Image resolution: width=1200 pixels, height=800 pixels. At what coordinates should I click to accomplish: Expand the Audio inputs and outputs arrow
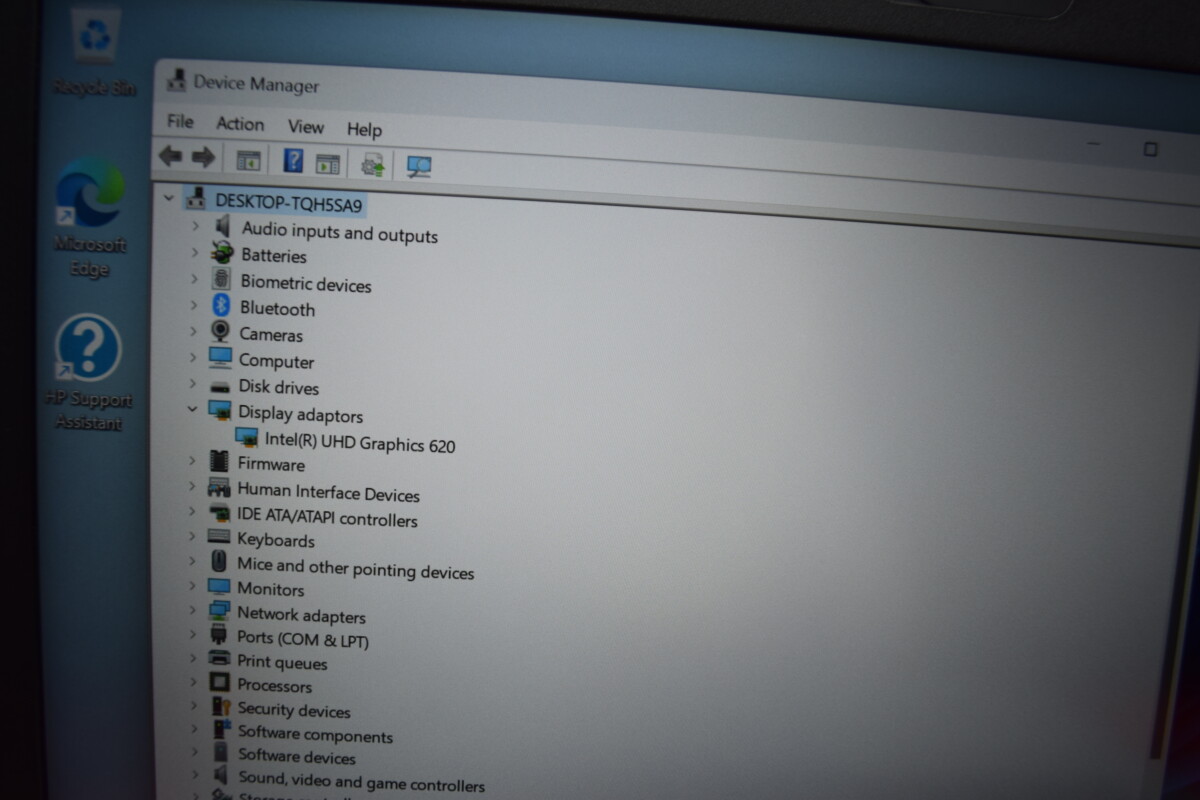click(x=196, y=227)
